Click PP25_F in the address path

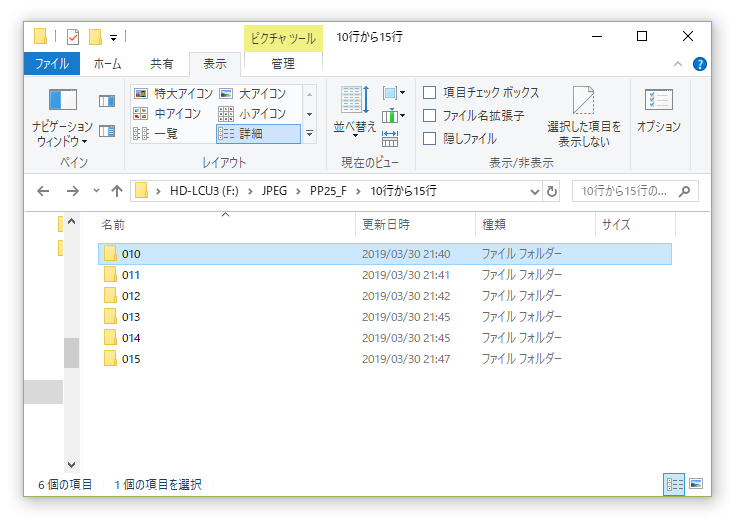coord(328,191)
